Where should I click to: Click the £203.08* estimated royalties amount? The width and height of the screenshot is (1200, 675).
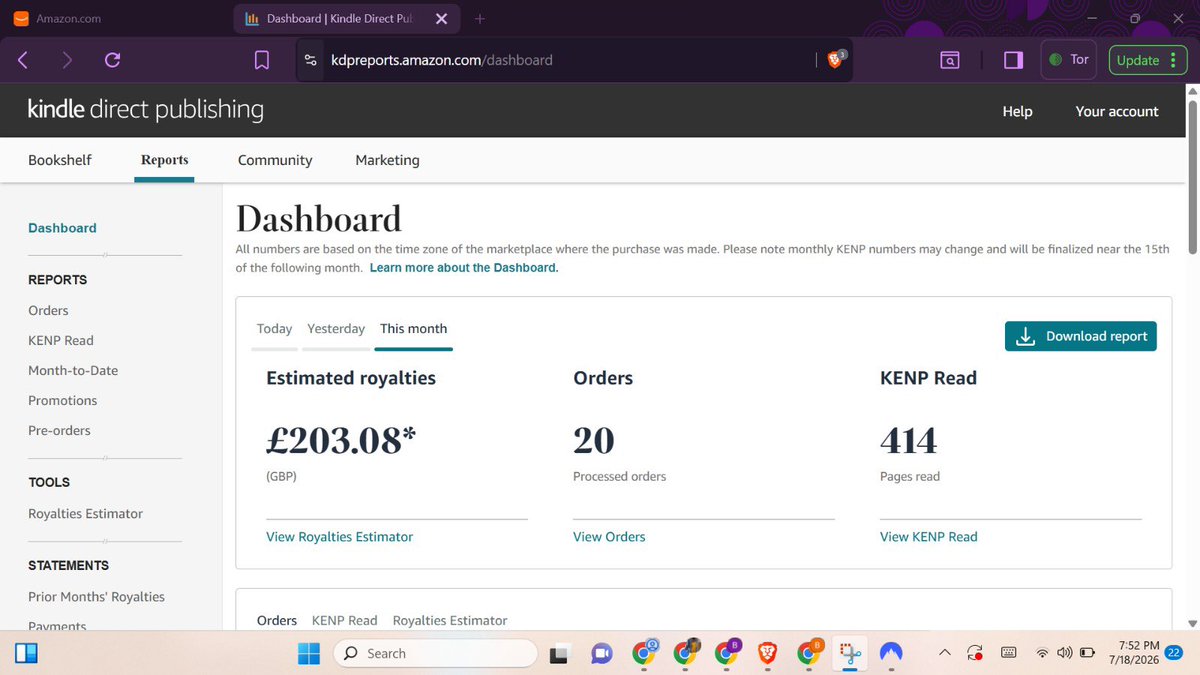click(x=340, y=440)
